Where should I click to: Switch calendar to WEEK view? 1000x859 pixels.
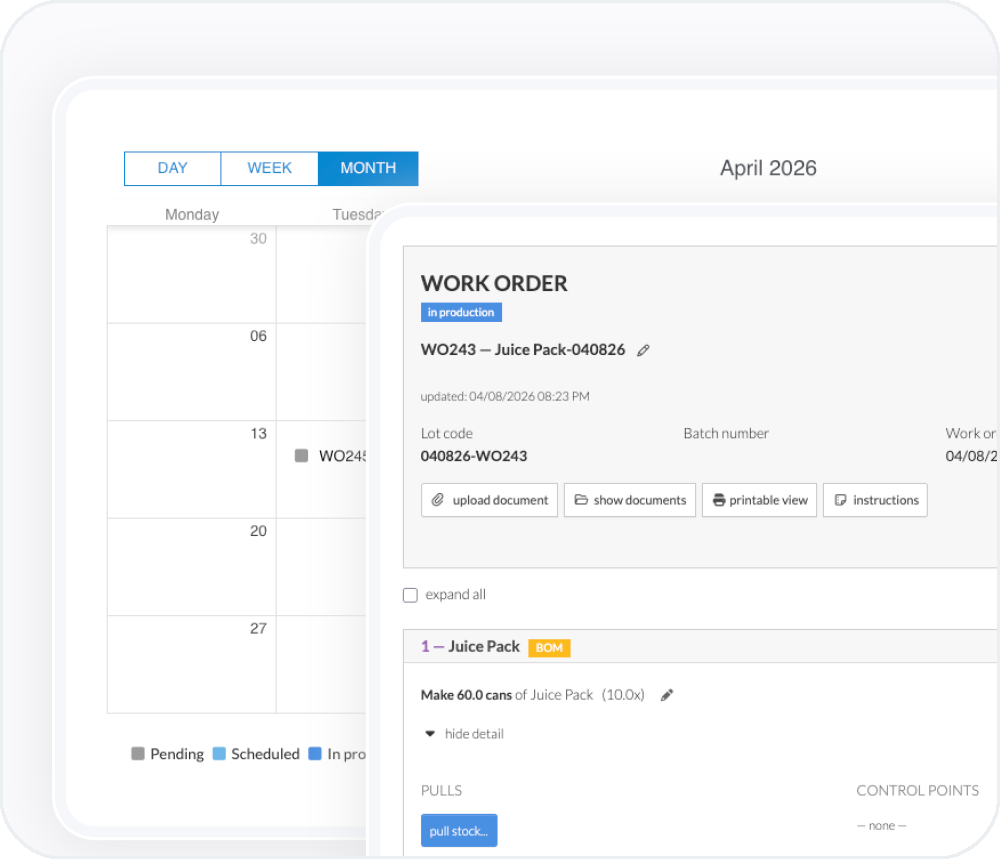point(269,168)
